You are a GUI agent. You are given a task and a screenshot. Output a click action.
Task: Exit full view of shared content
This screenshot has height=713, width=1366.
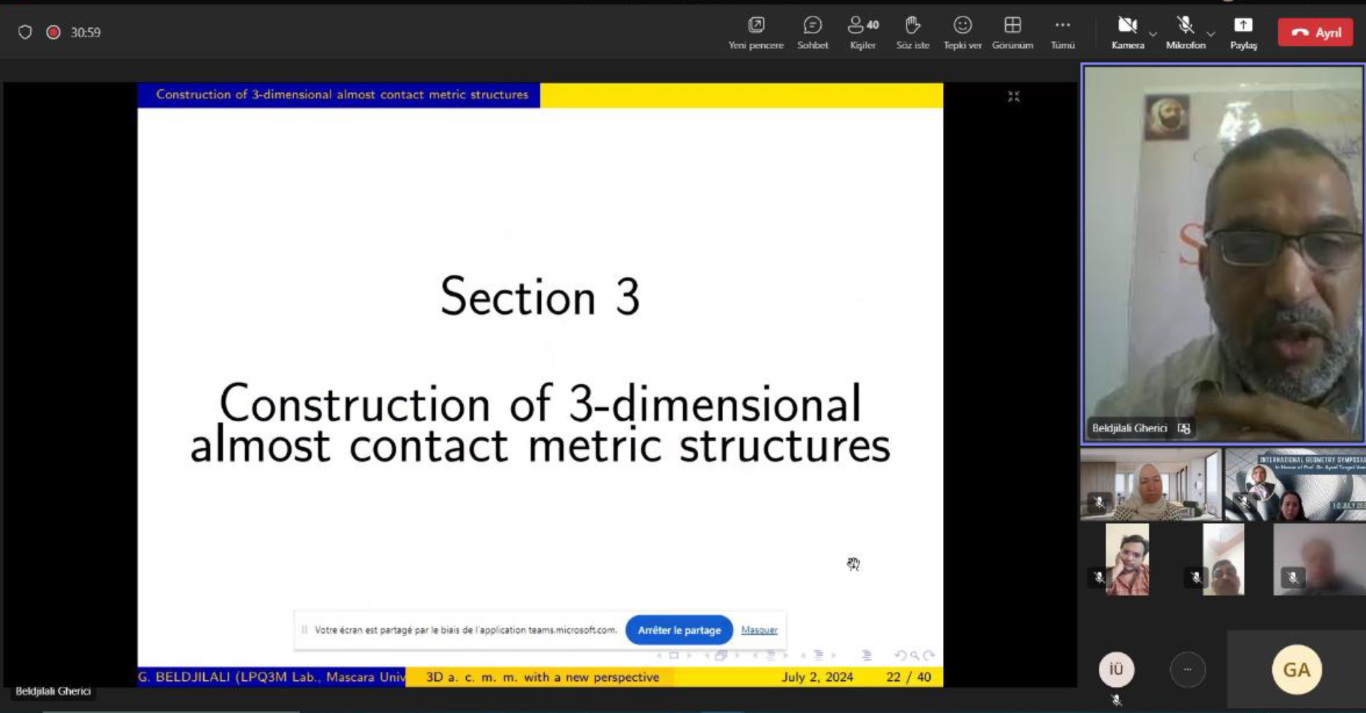click(x=1013, y=96)
